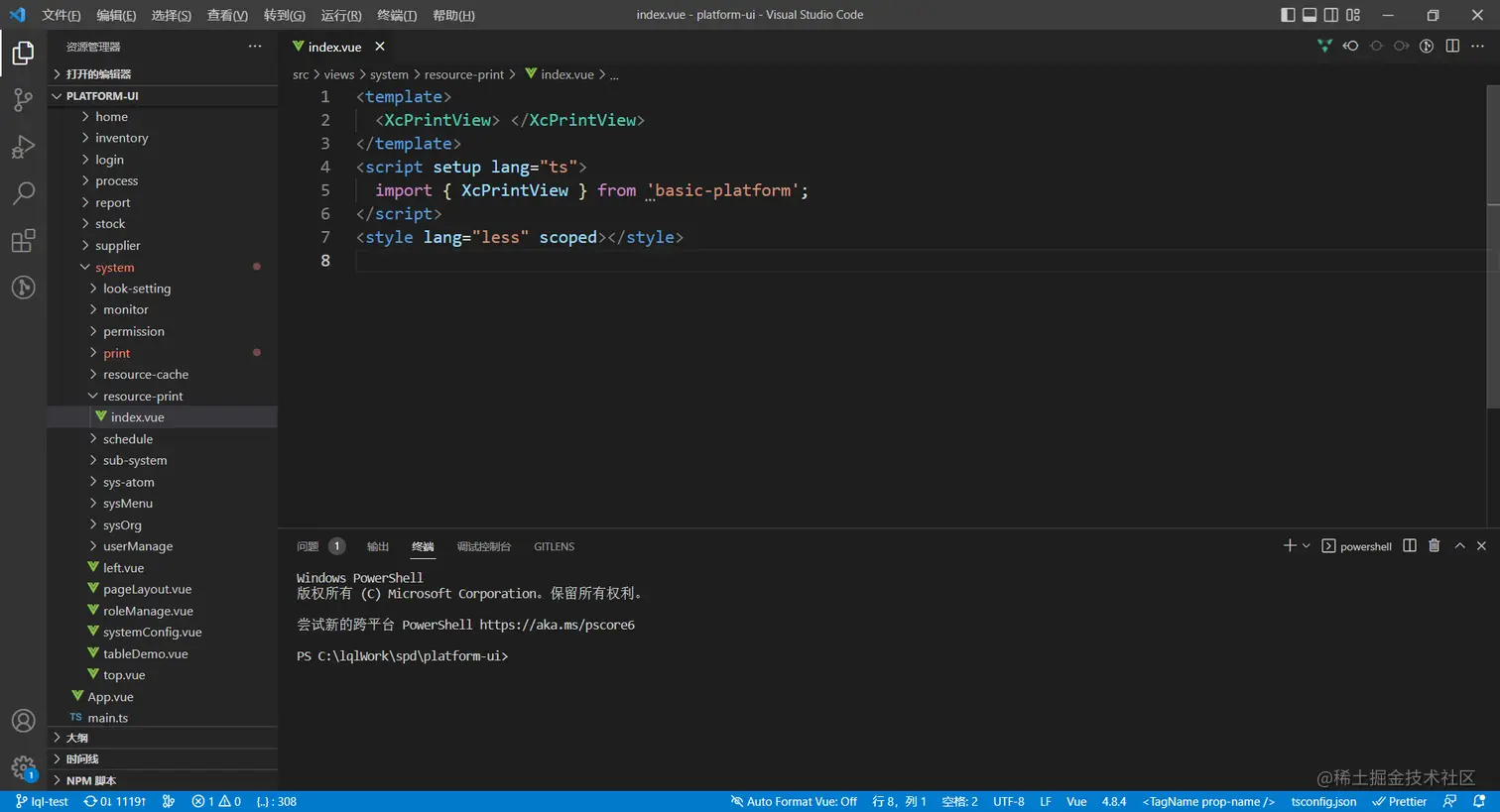The width and height of the screenshot is (1500, 812).
Task: Open the Manage gear settings icon
Action: point(24,767)
